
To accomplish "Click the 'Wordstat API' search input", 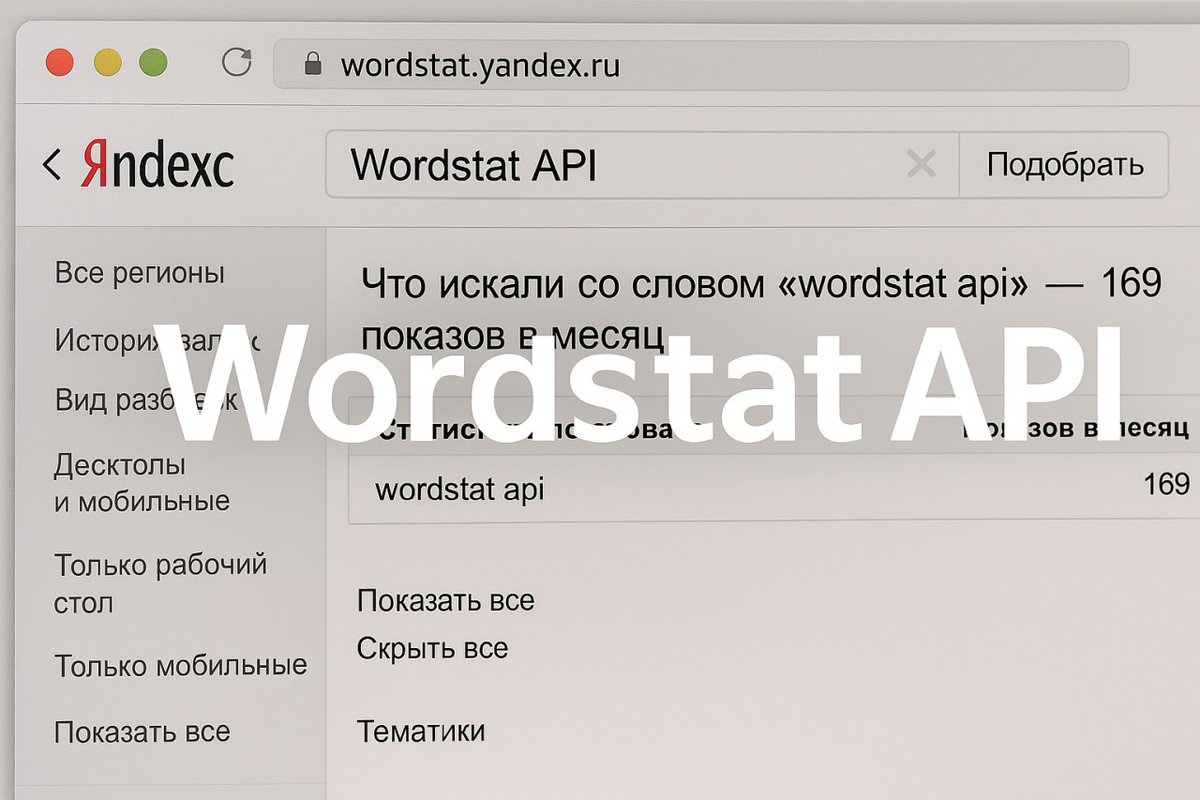I will coord(642,164).
